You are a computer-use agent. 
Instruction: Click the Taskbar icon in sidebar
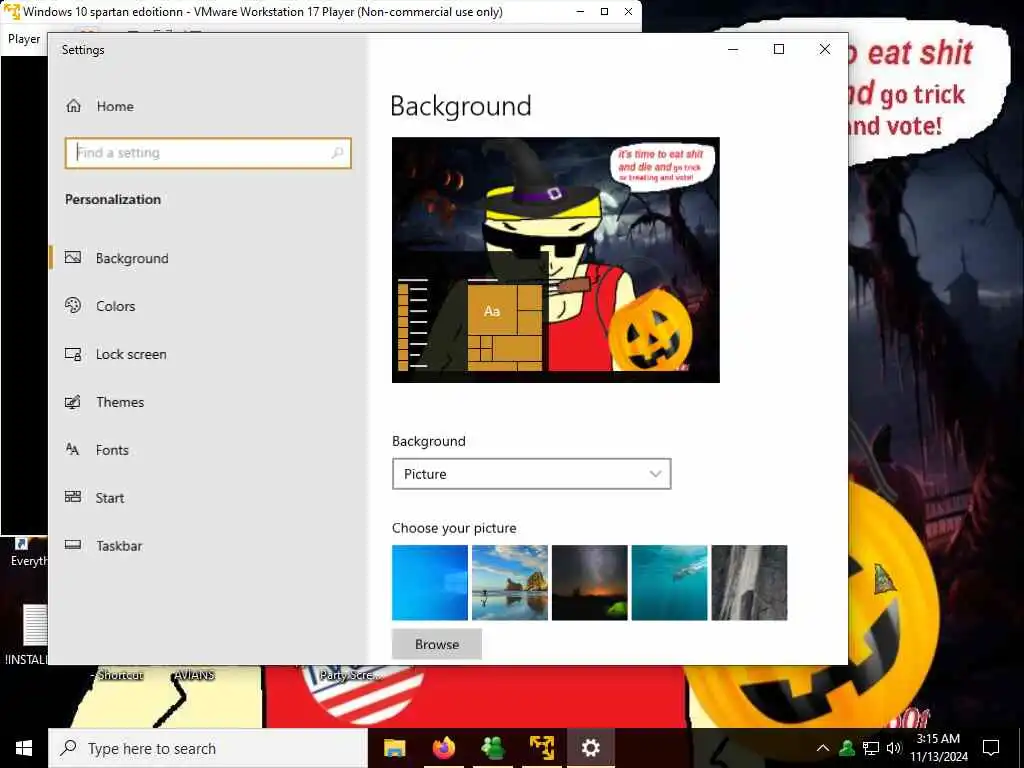(x=73, y=545)
